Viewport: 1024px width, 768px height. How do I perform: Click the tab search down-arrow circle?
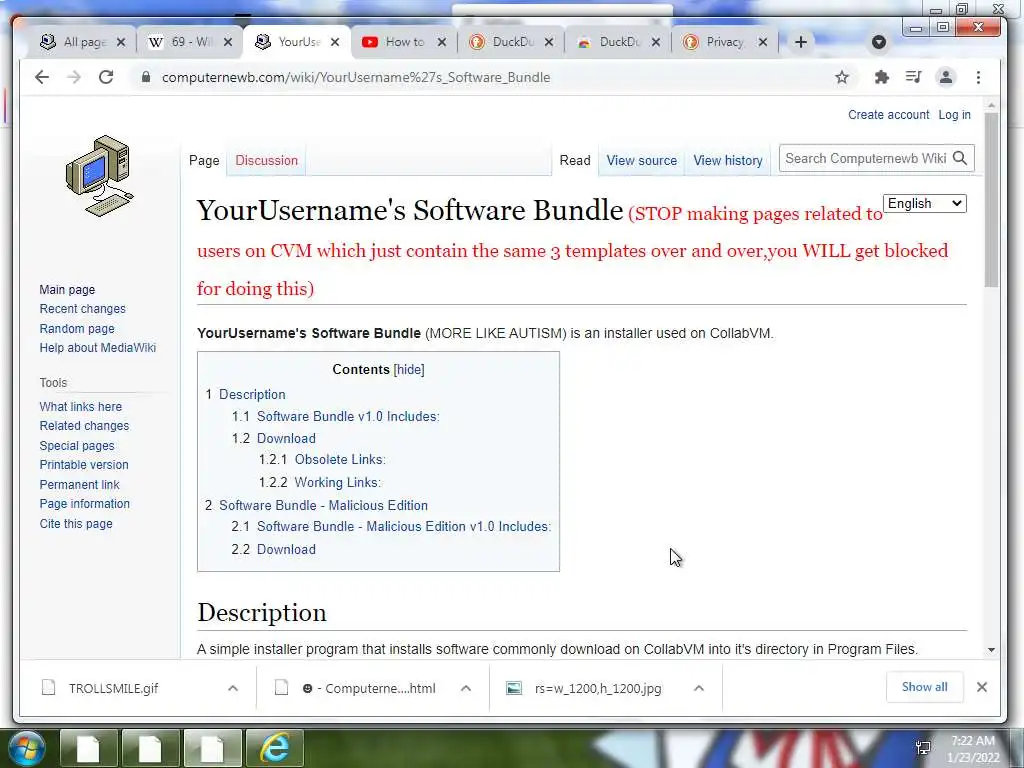click(878, 42)
